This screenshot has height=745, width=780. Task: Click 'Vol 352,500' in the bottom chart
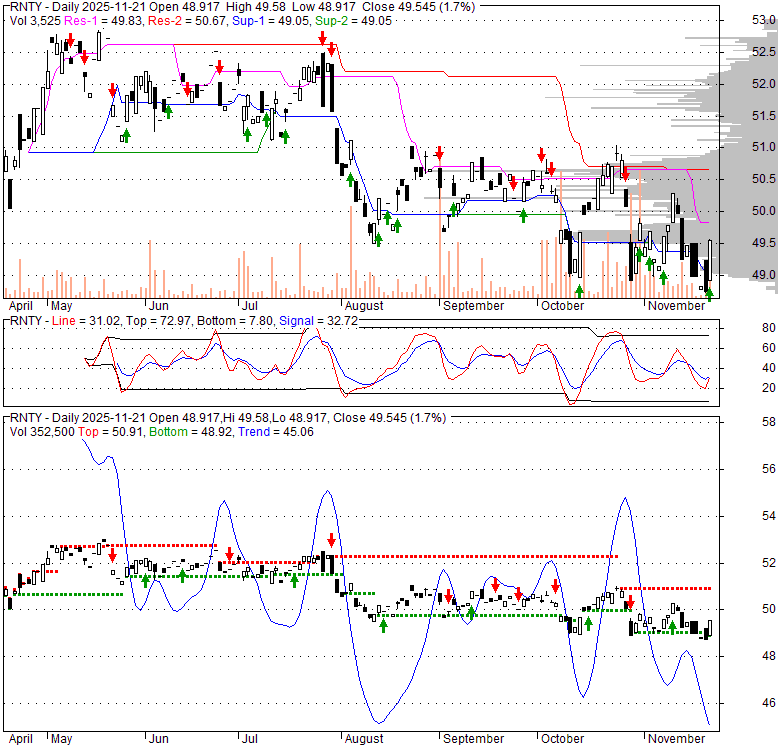(42, 432)
